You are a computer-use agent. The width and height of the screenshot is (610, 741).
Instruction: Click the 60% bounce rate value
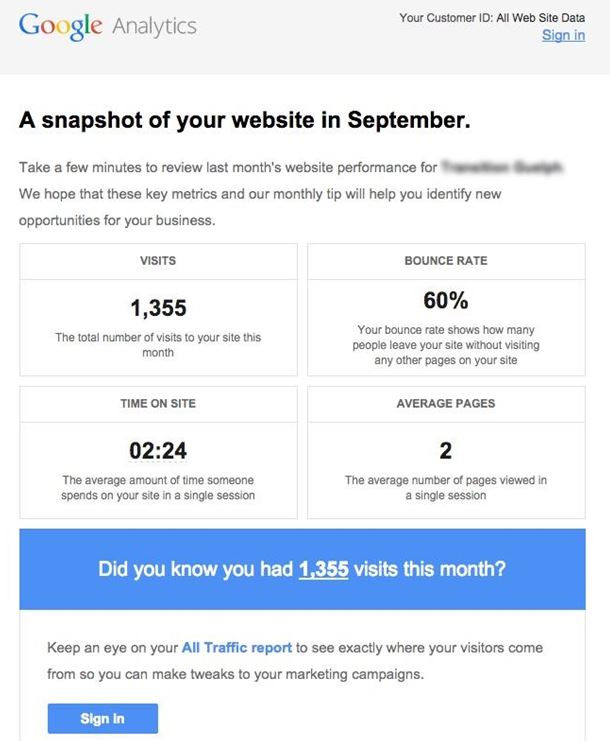pyautogui.click(x=446, y=301)
